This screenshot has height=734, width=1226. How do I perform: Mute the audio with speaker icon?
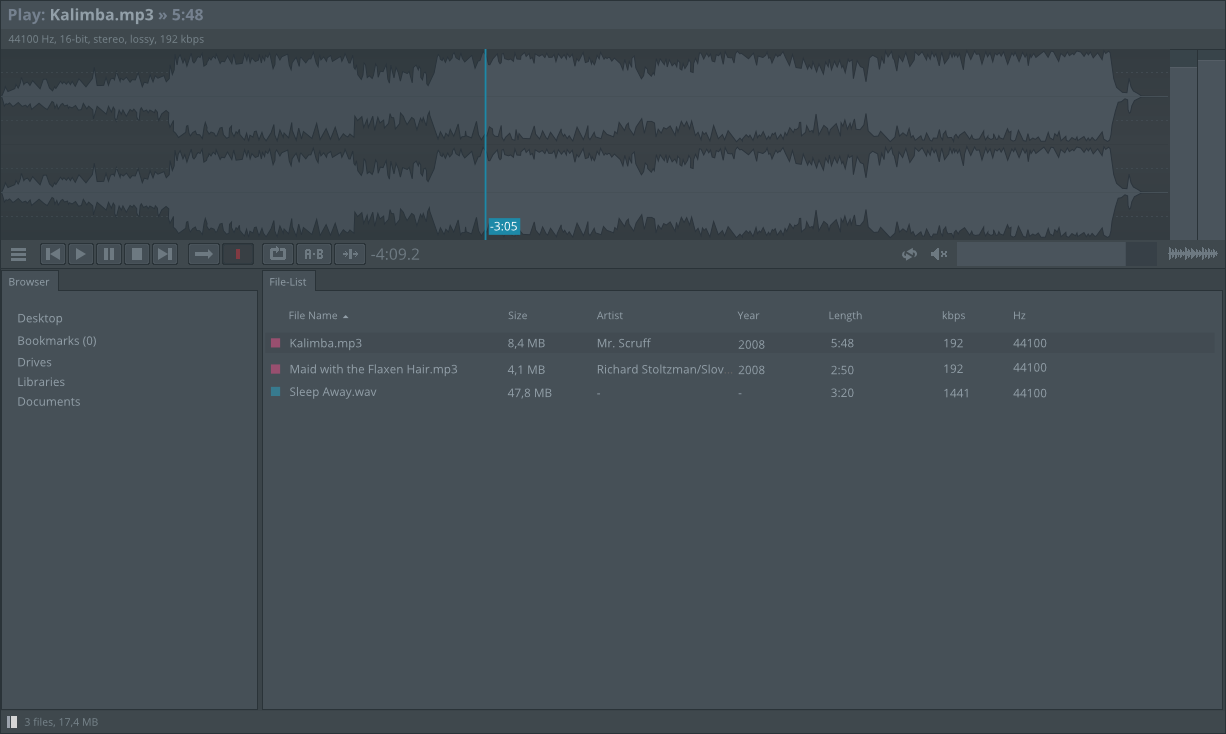click(938, 254)
